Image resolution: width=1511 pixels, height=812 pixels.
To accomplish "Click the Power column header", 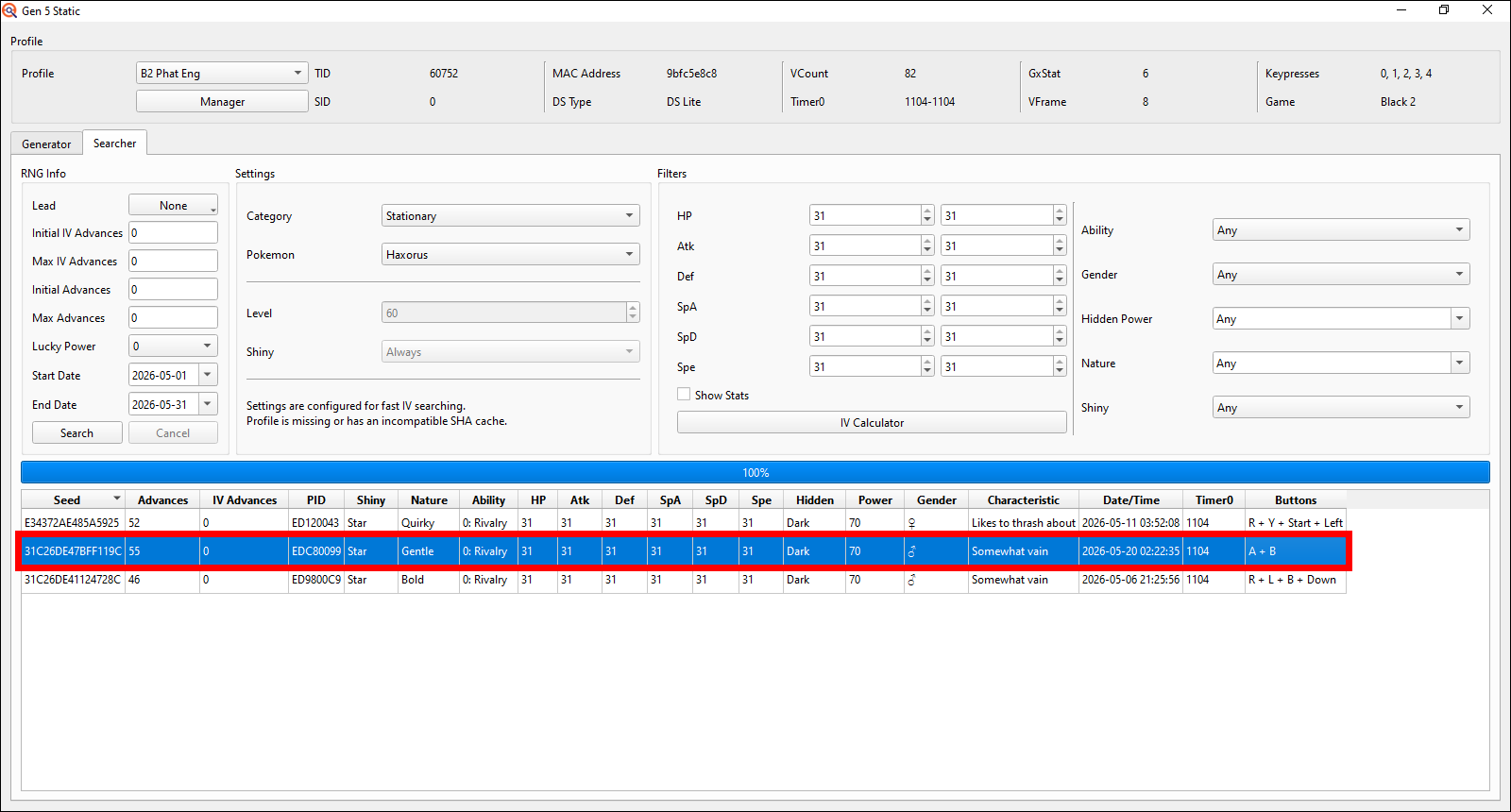I will point(874,499).
